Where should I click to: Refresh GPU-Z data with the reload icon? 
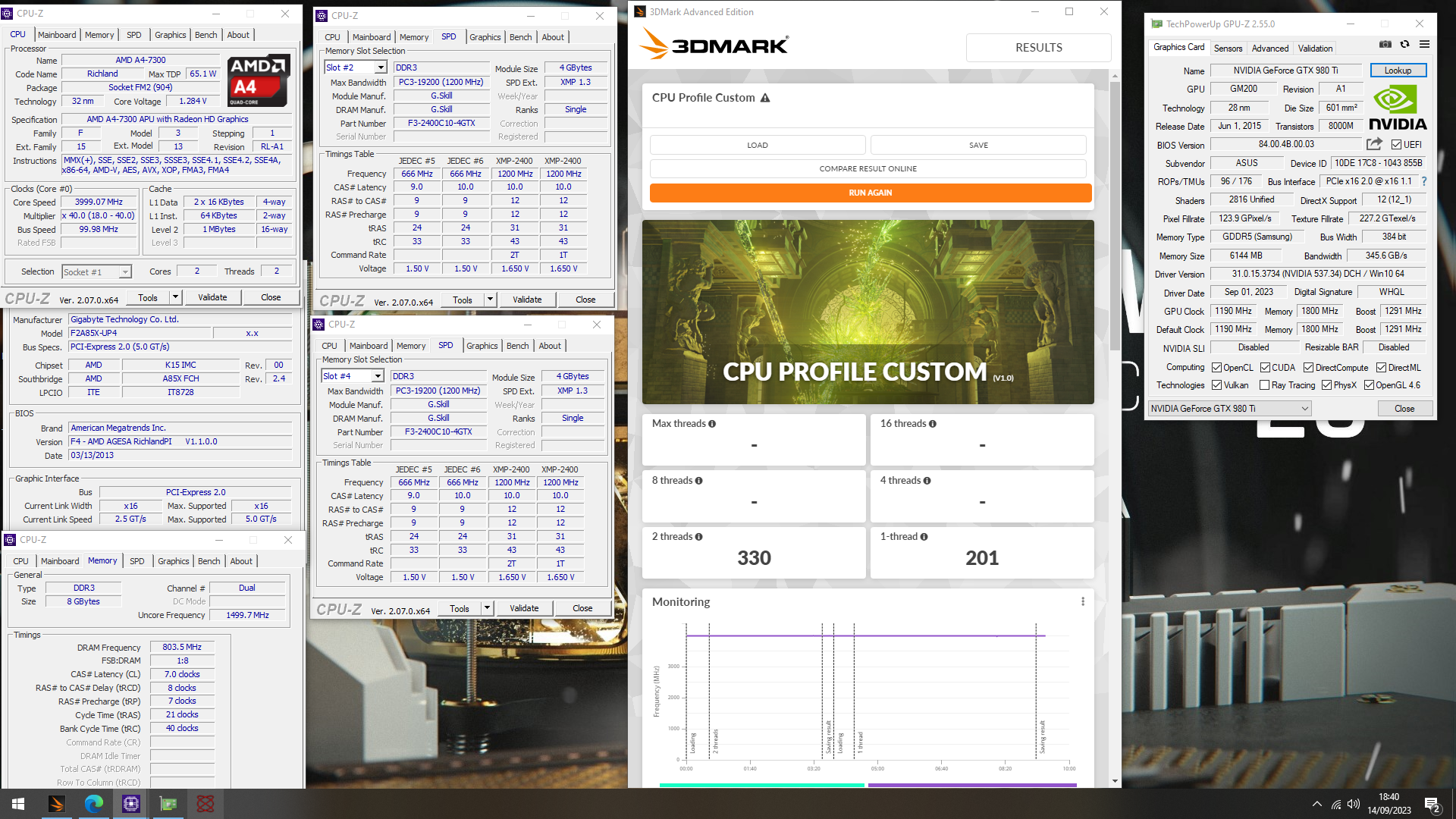tap(1404, 45)
